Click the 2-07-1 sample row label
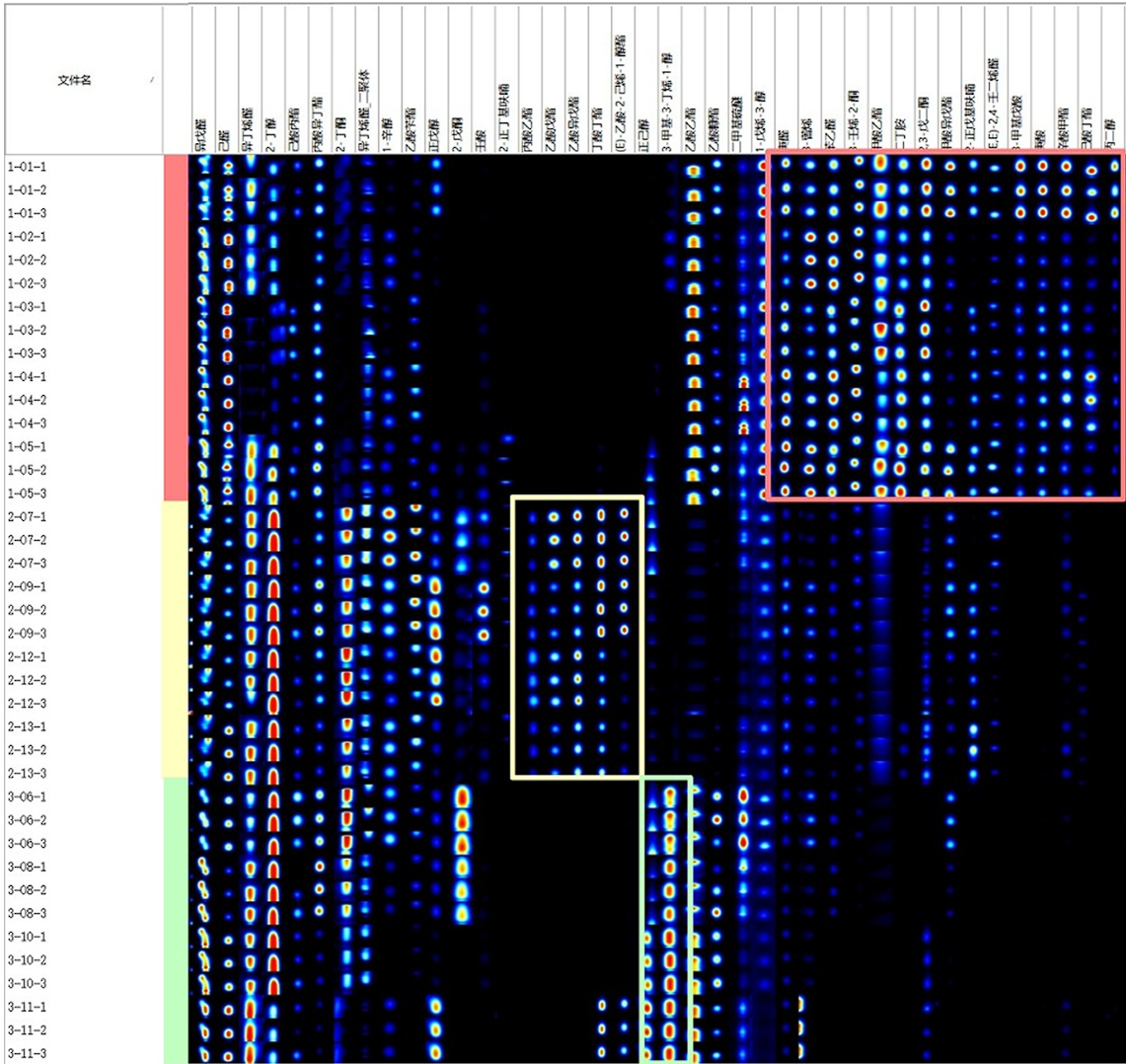The width and height of the screenshot is (1126, 1064). coord(27,517)
